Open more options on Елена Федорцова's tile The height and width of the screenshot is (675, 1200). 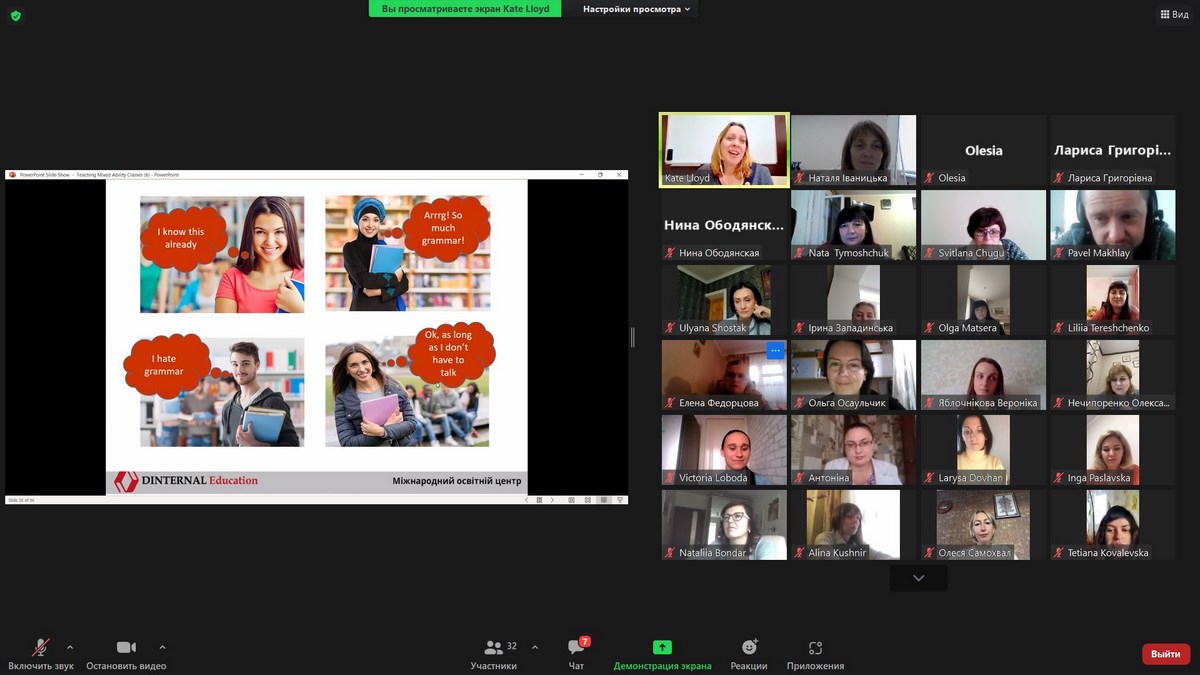coord(775,351)
